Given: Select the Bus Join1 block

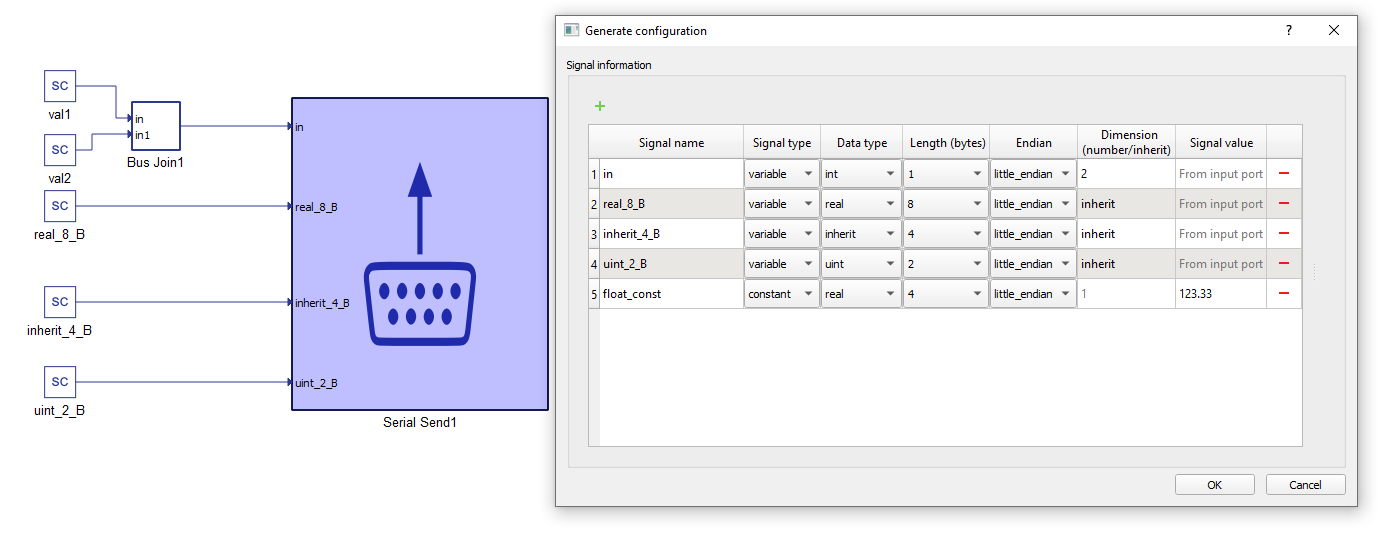Looking at the screenshot, I should [155, 126].
